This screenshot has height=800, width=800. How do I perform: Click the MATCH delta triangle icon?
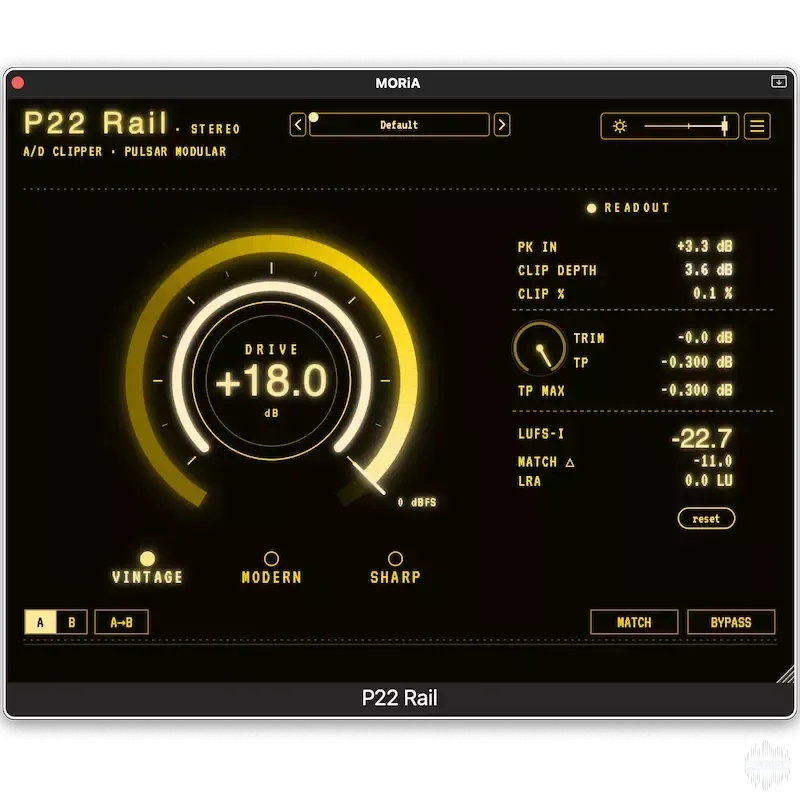coord(570,462)
